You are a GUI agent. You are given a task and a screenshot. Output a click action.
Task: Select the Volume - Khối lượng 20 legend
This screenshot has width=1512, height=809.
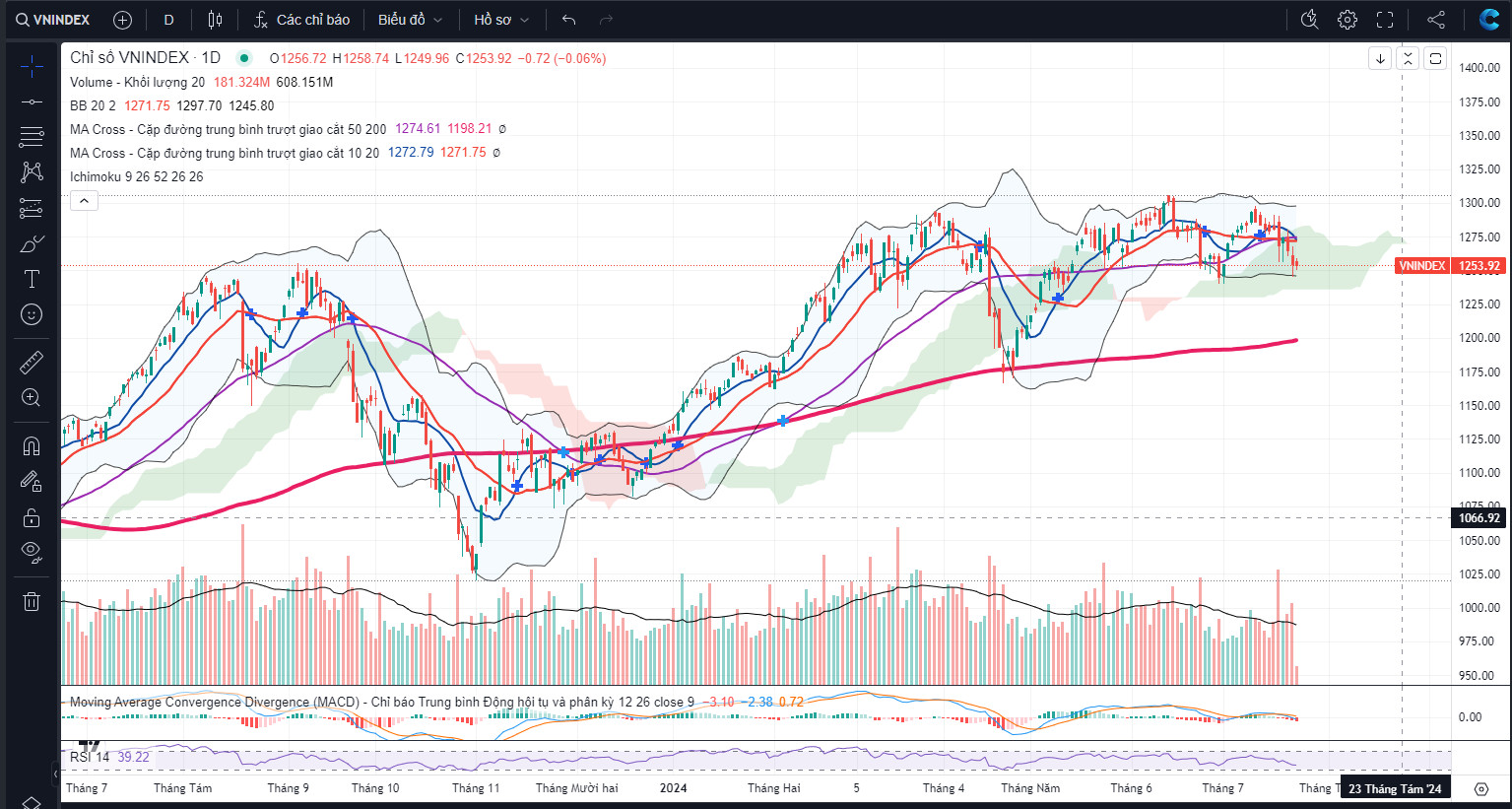tap(137, 82)
